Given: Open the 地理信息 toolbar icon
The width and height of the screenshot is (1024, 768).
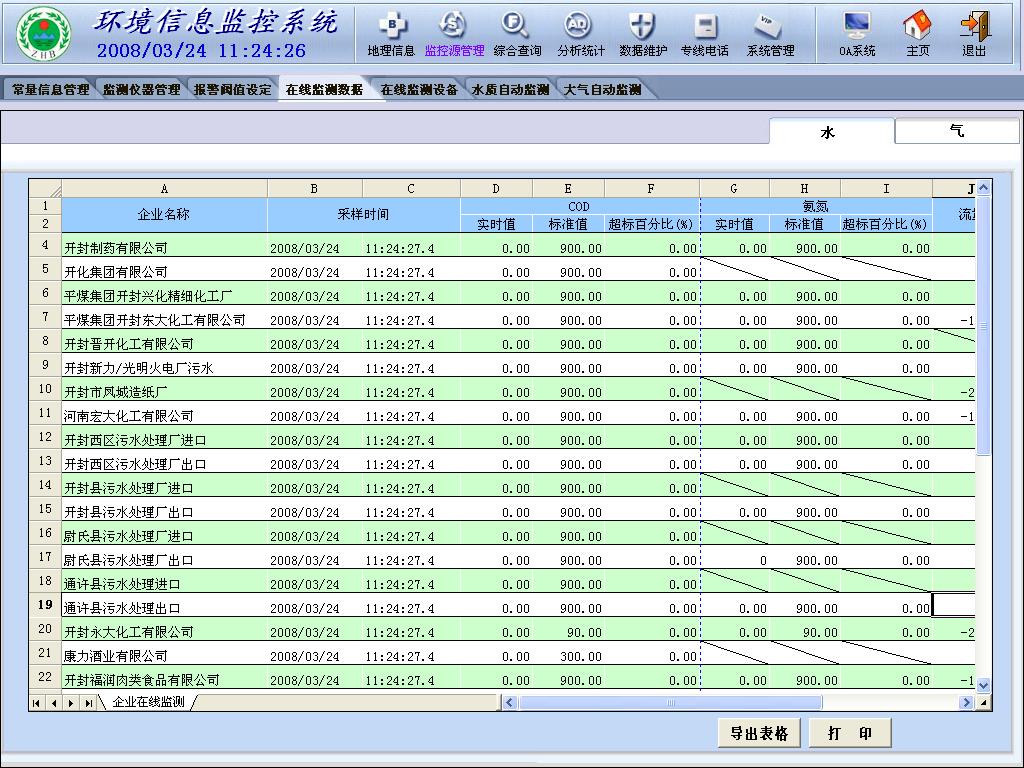Looking at the screenshot, I should point(391,34).
